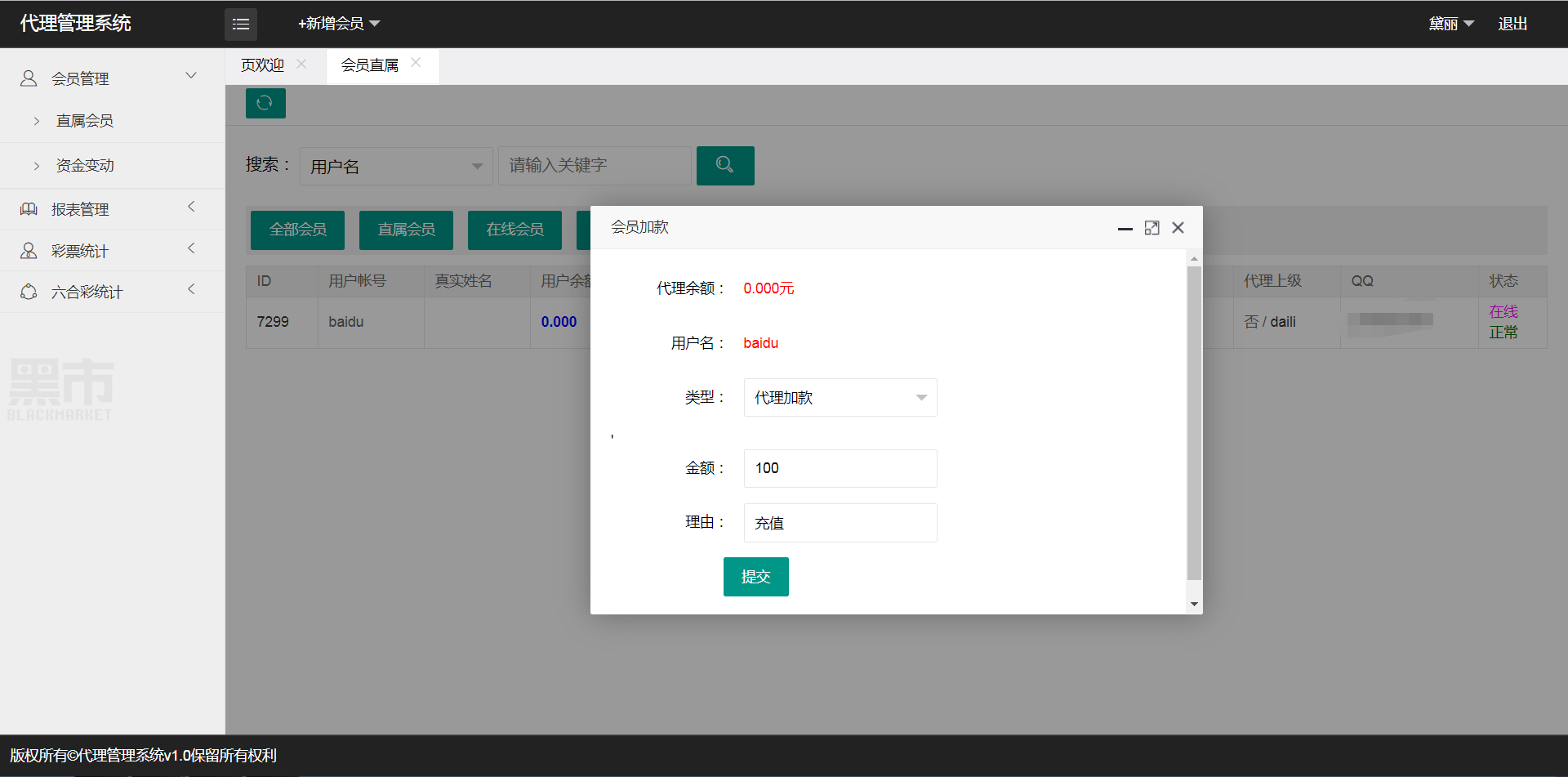
Task: Expand the 报表管理 menu section
Action: (x=191, y=207)
